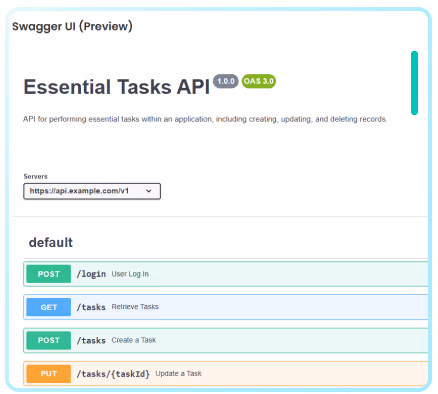Viewport: 438px width, 394px height.
Task: Expand the PUT /tasks/{taskId} Update a Task operation
Action: [226, 373]
